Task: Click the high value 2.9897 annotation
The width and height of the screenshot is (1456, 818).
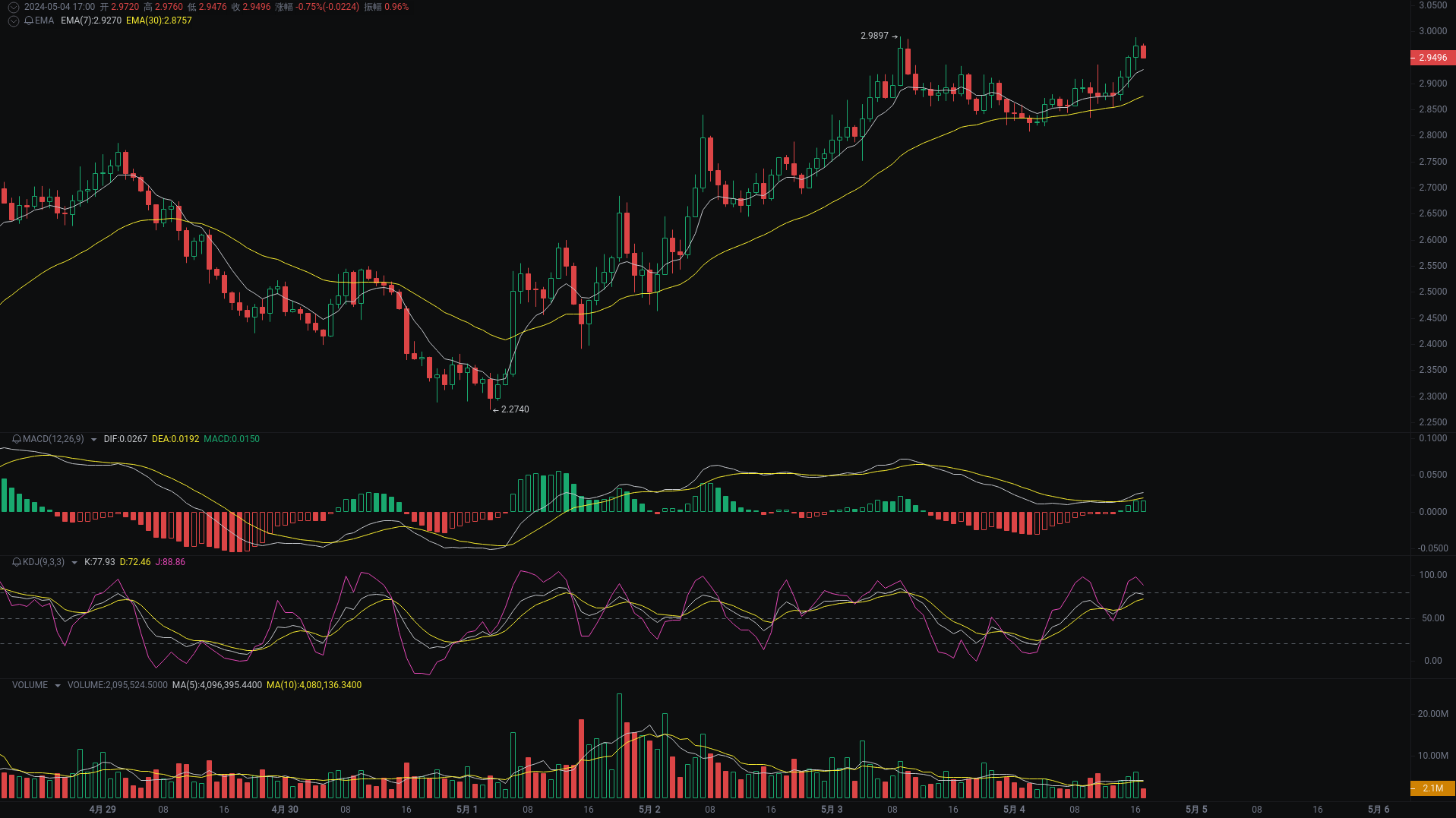Action: 873,34
